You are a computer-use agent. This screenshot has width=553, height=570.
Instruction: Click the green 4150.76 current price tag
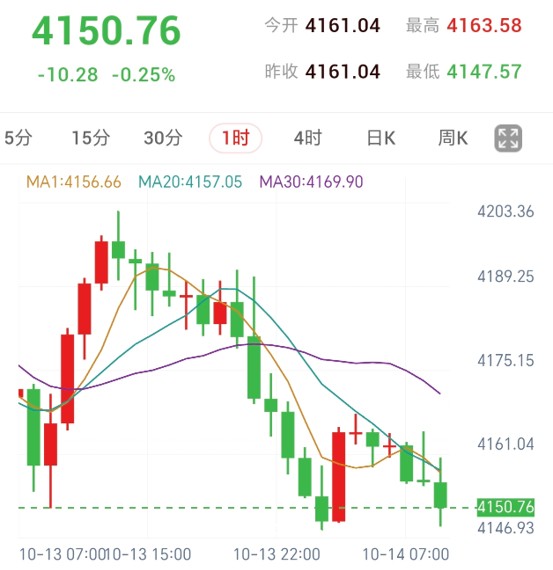tap(506, 507)
